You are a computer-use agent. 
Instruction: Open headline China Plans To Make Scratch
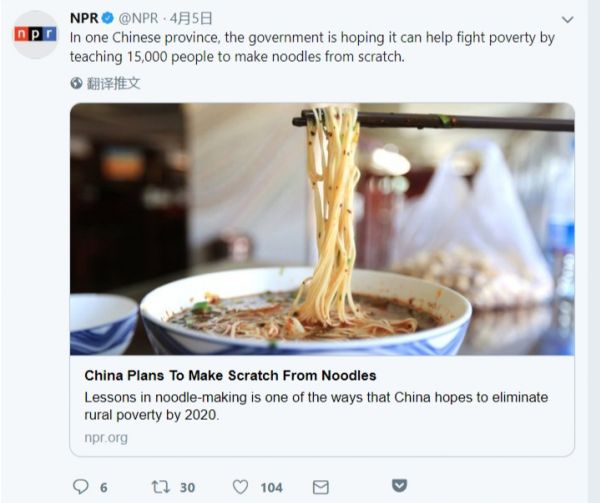[x=230, y=376]
